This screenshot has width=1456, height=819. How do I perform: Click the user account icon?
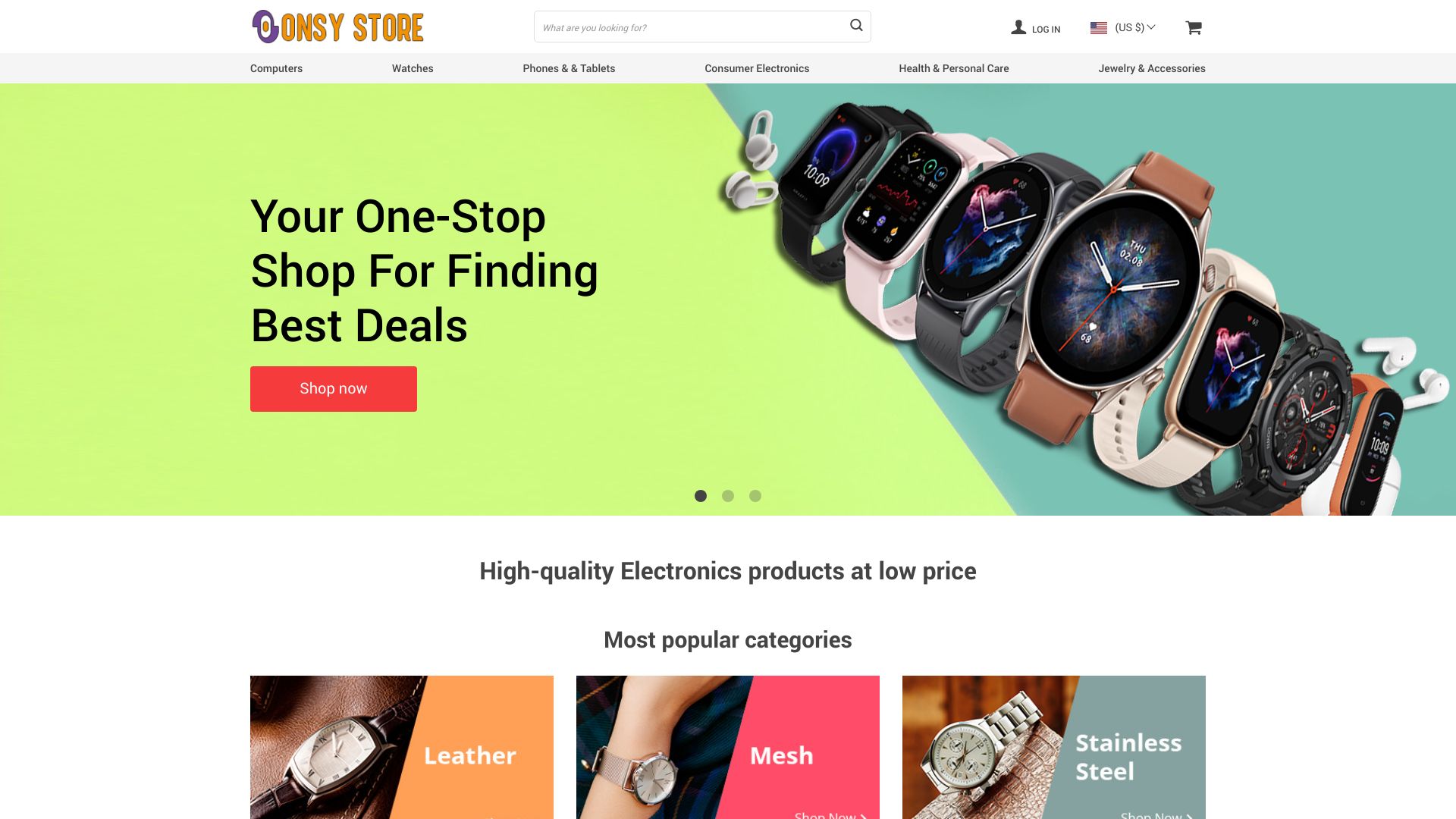[1018, 27]
